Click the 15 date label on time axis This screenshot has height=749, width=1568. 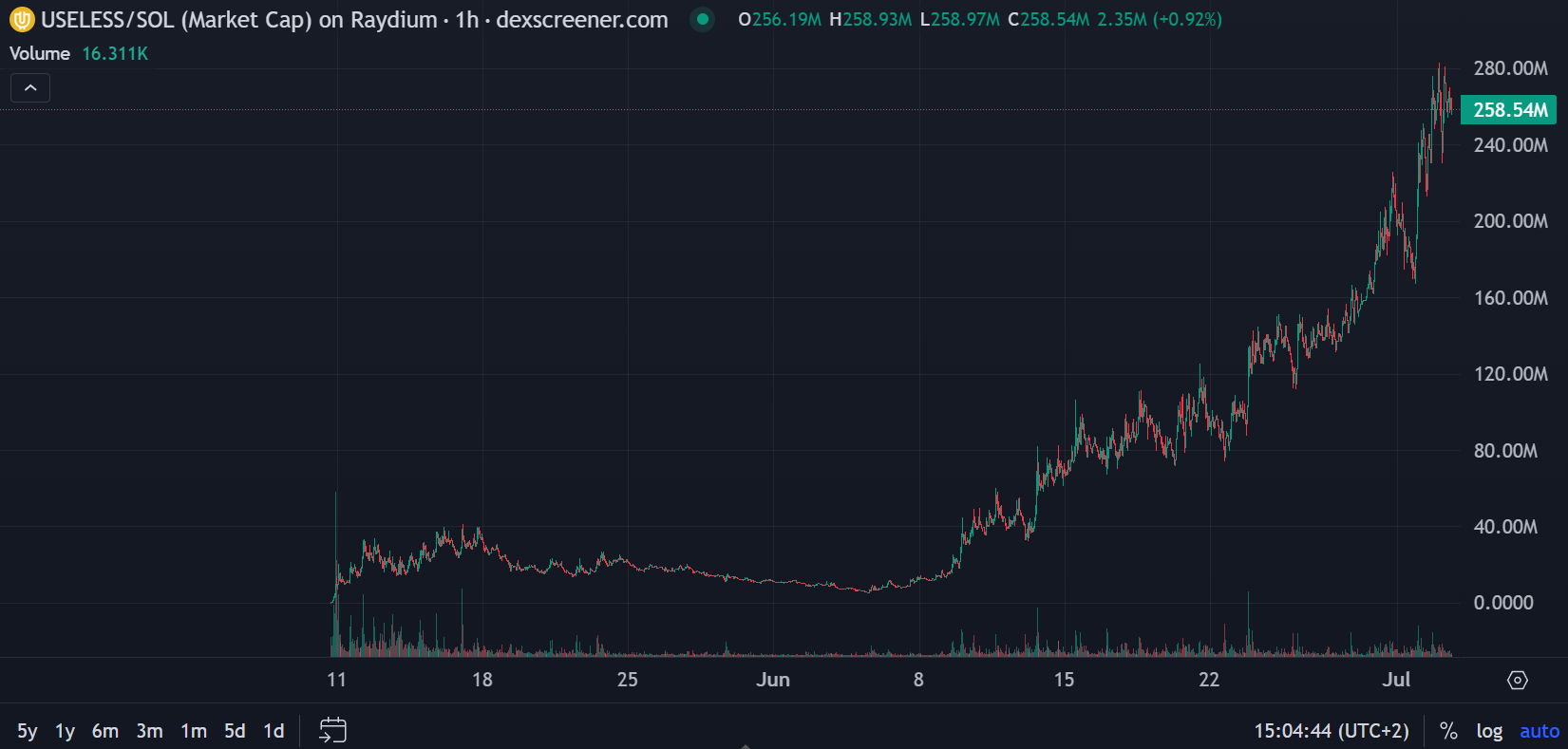point(1064,680)
